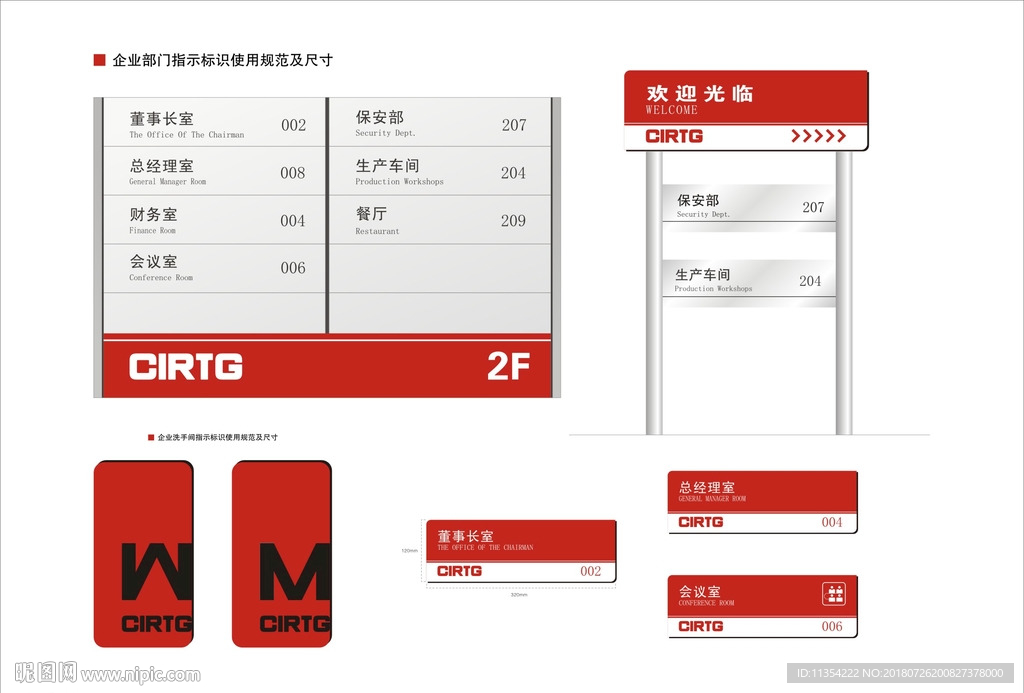The width and height of the screenshot is (1024, 693).
Task: Click the white CIRTG logo on directory footer
Action: 185,366
